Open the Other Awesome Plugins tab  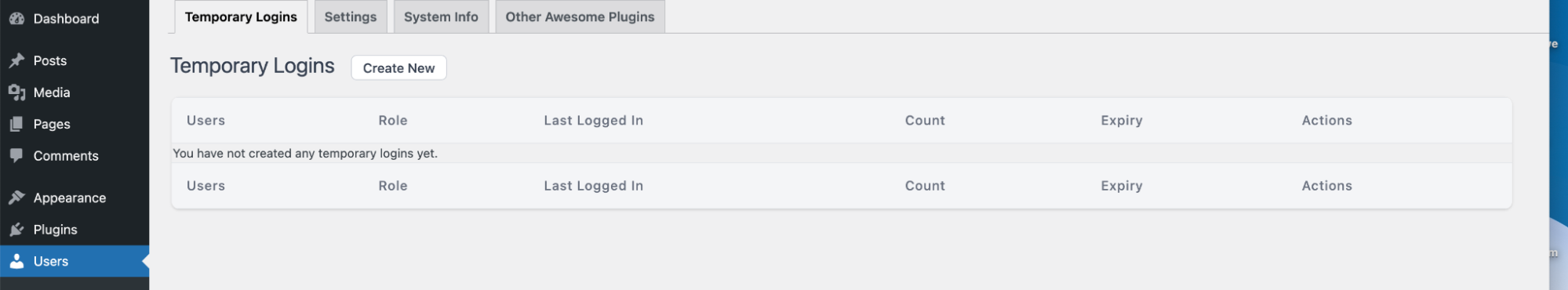[580, 16]
